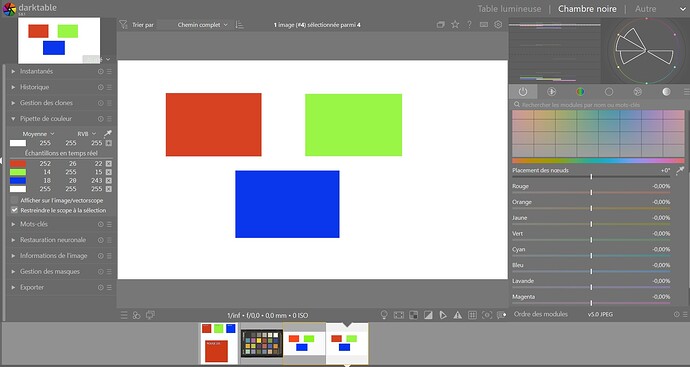Click the star overlay icon in top bar
Image resolution: width=690 pixels, height=367 pixels.
point(455,25)
